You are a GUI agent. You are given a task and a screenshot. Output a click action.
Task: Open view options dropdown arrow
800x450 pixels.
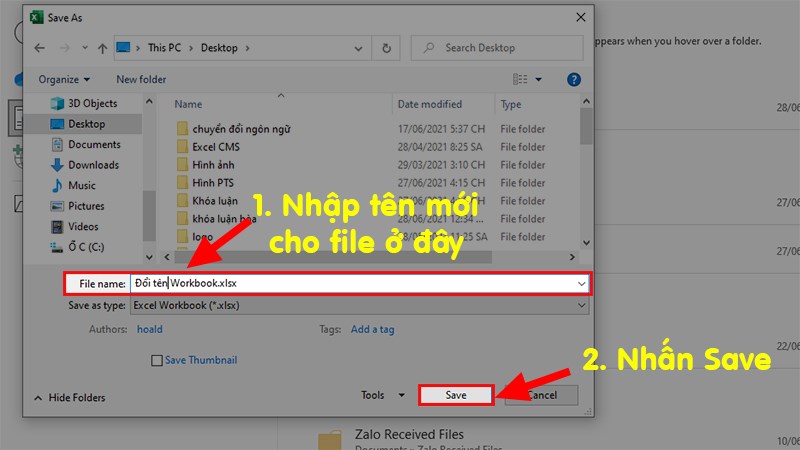538,80
